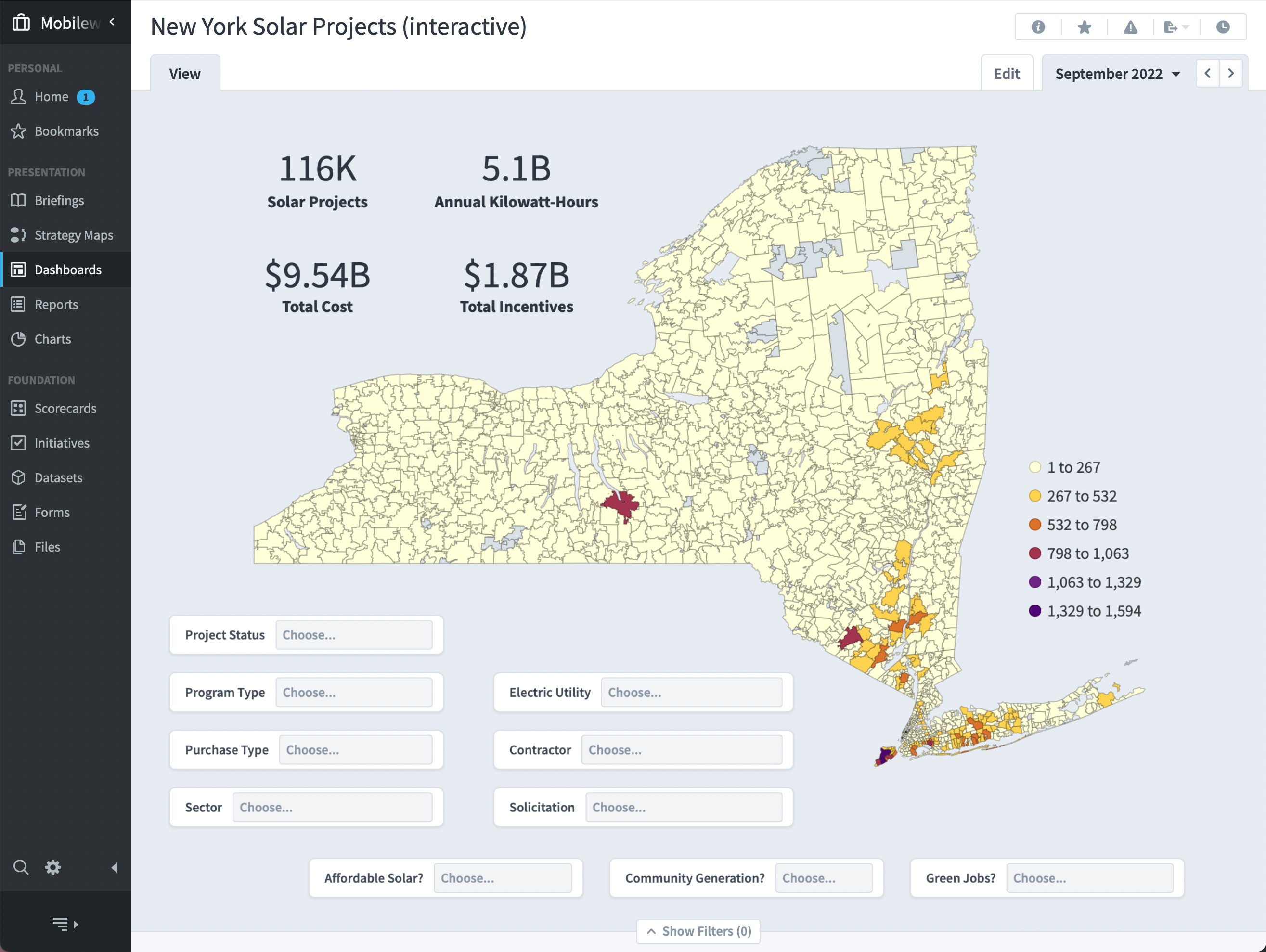Open the September 2022 period dropdown
Viewport: 1266px width, 952px height.
(x=1117, y=74)
